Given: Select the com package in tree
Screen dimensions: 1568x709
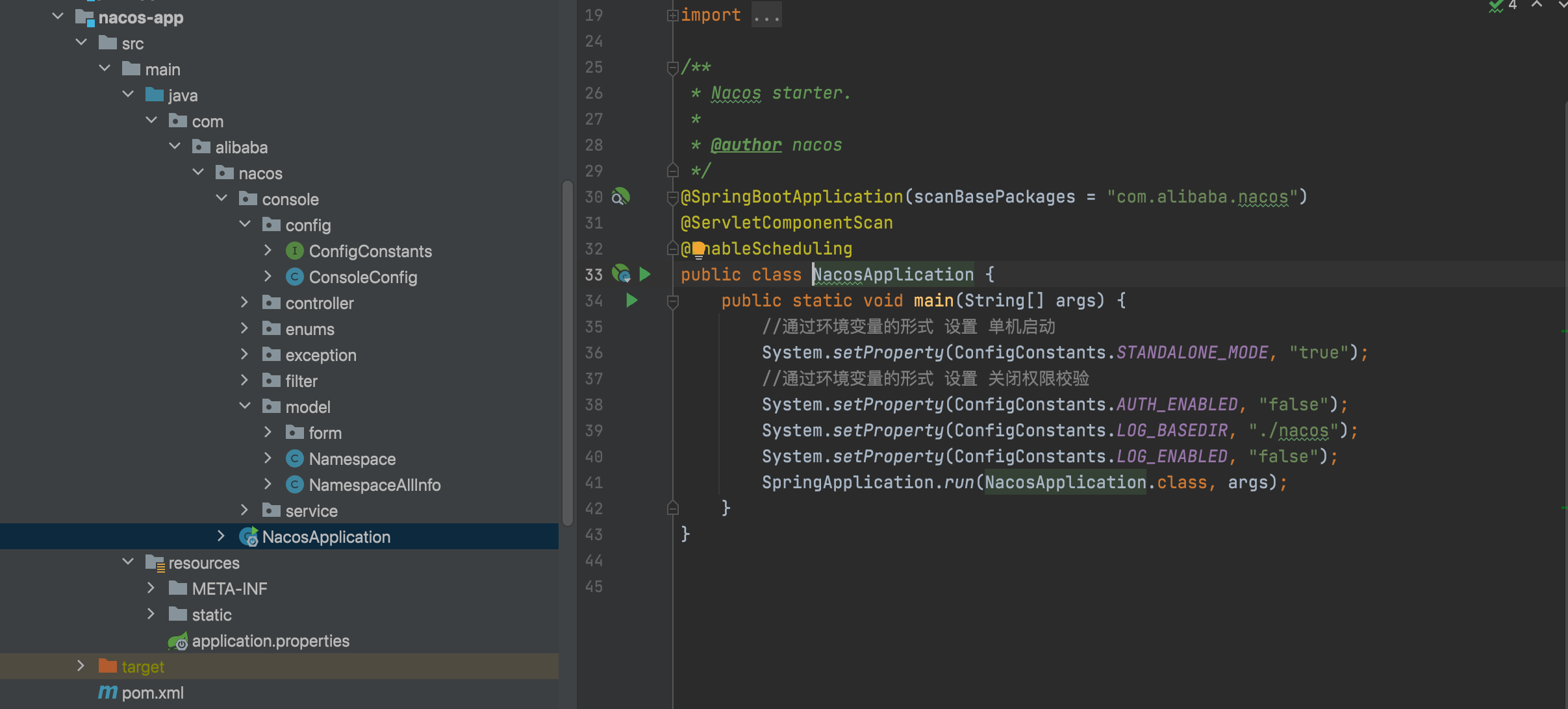Looking at the screenshot, I should [207, 121].
